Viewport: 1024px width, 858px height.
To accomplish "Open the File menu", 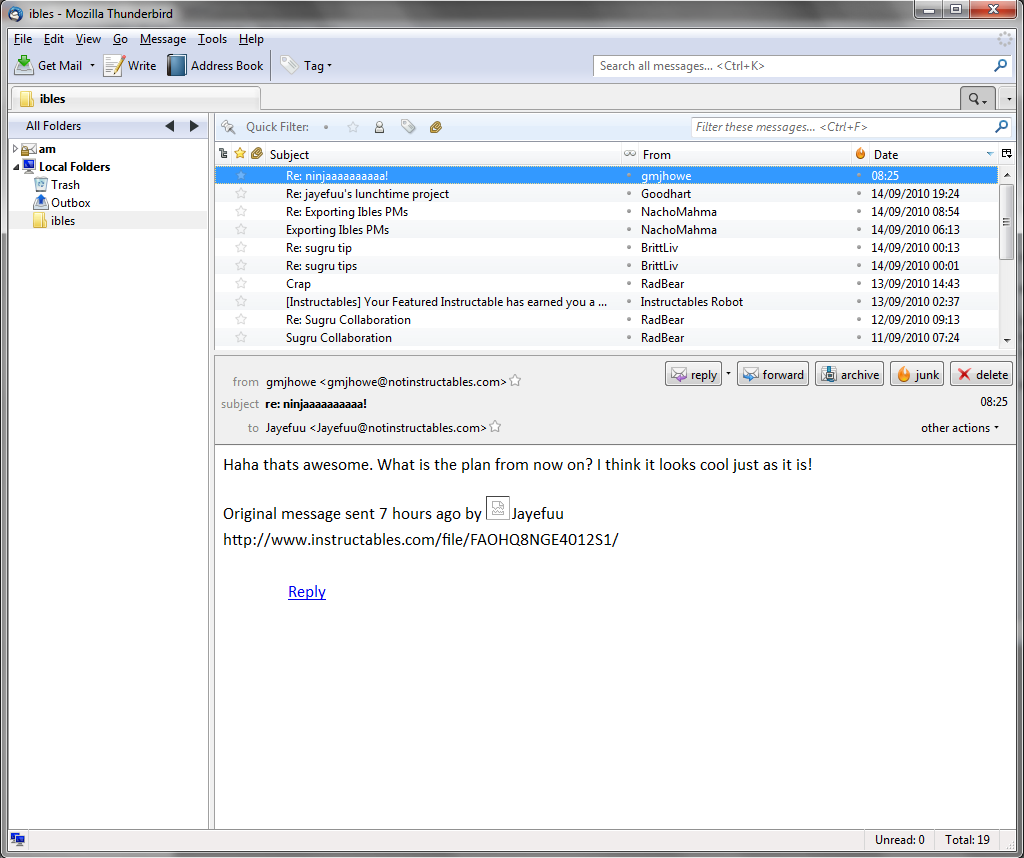I will [23, 39].
